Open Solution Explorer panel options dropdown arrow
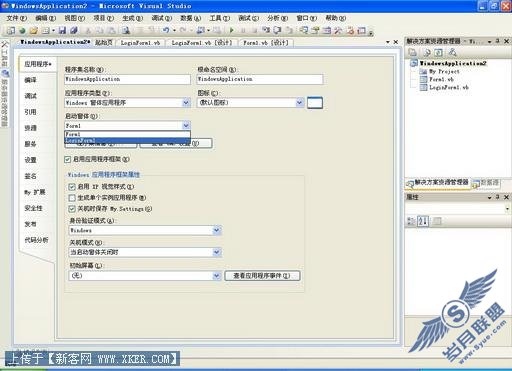 (x=490, y=42)
